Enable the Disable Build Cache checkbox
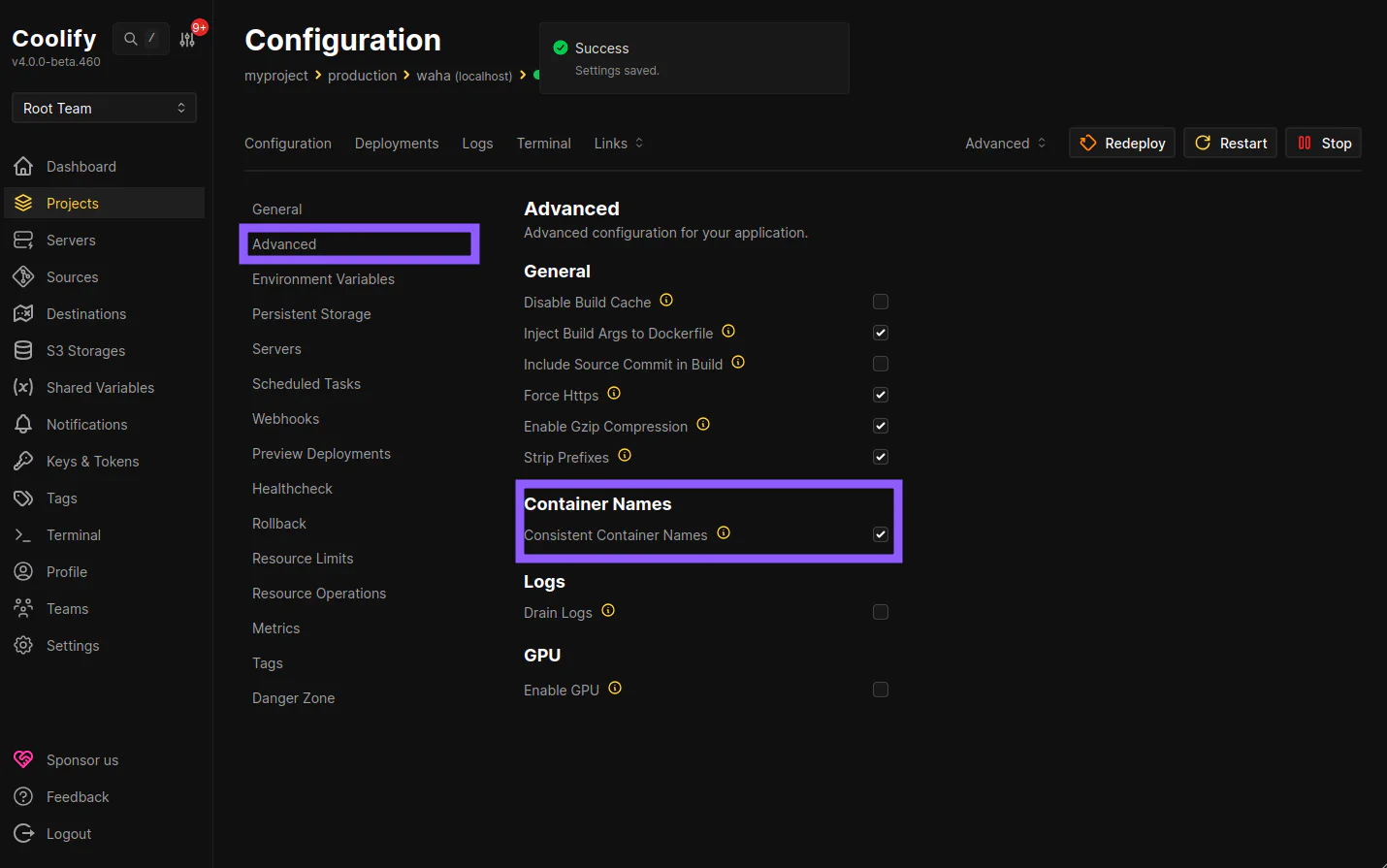 (x=881, y=302)
